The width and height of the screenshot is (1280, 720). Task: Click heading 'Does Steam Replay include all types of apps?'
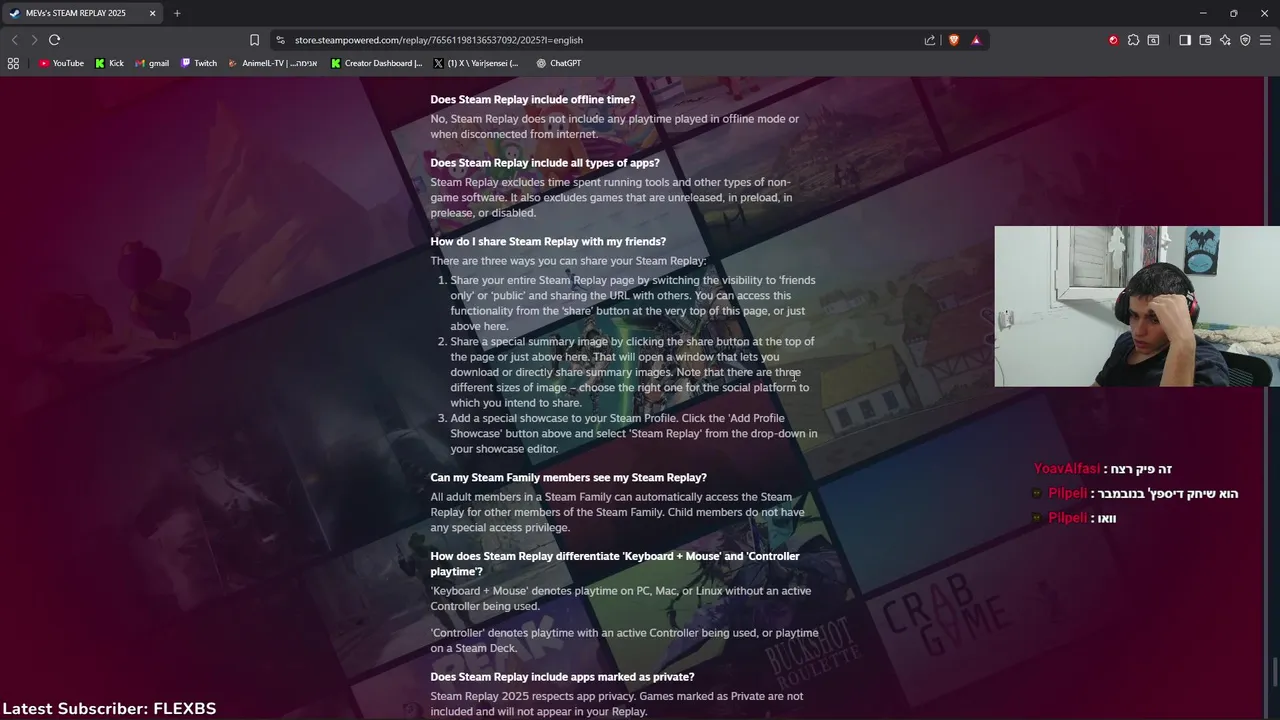click(545, 163)
